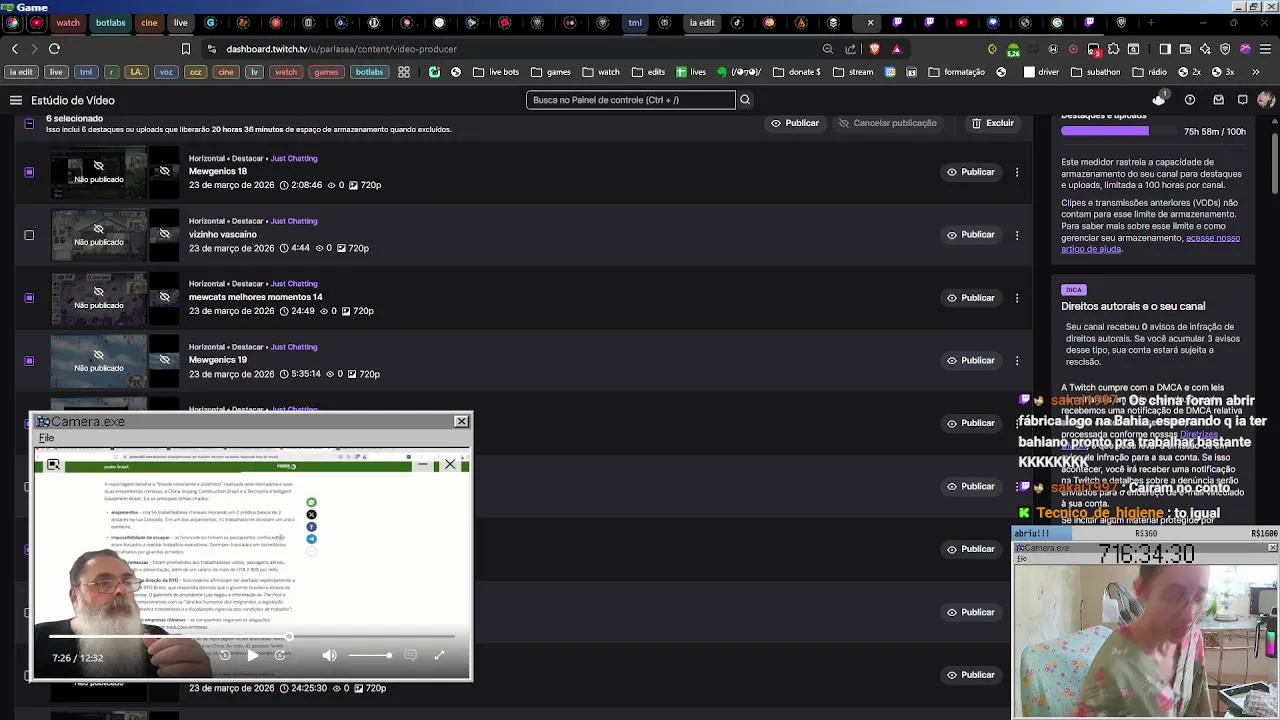Open the 'donate $' bookmark folder
This screenshot has height=720, width=1280.
coord(797,72)
